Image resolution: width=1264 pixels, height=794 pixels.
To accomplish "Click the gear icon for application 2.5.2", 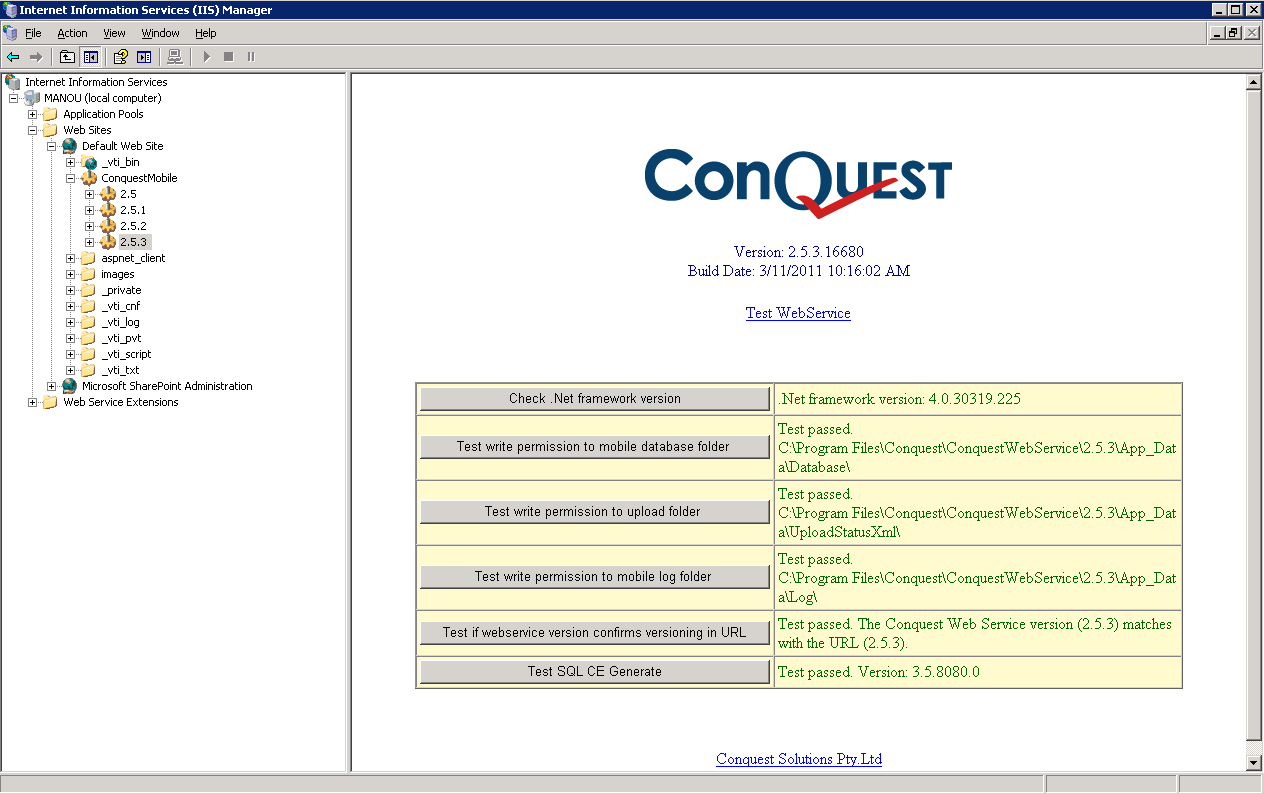I will point(108,226).
